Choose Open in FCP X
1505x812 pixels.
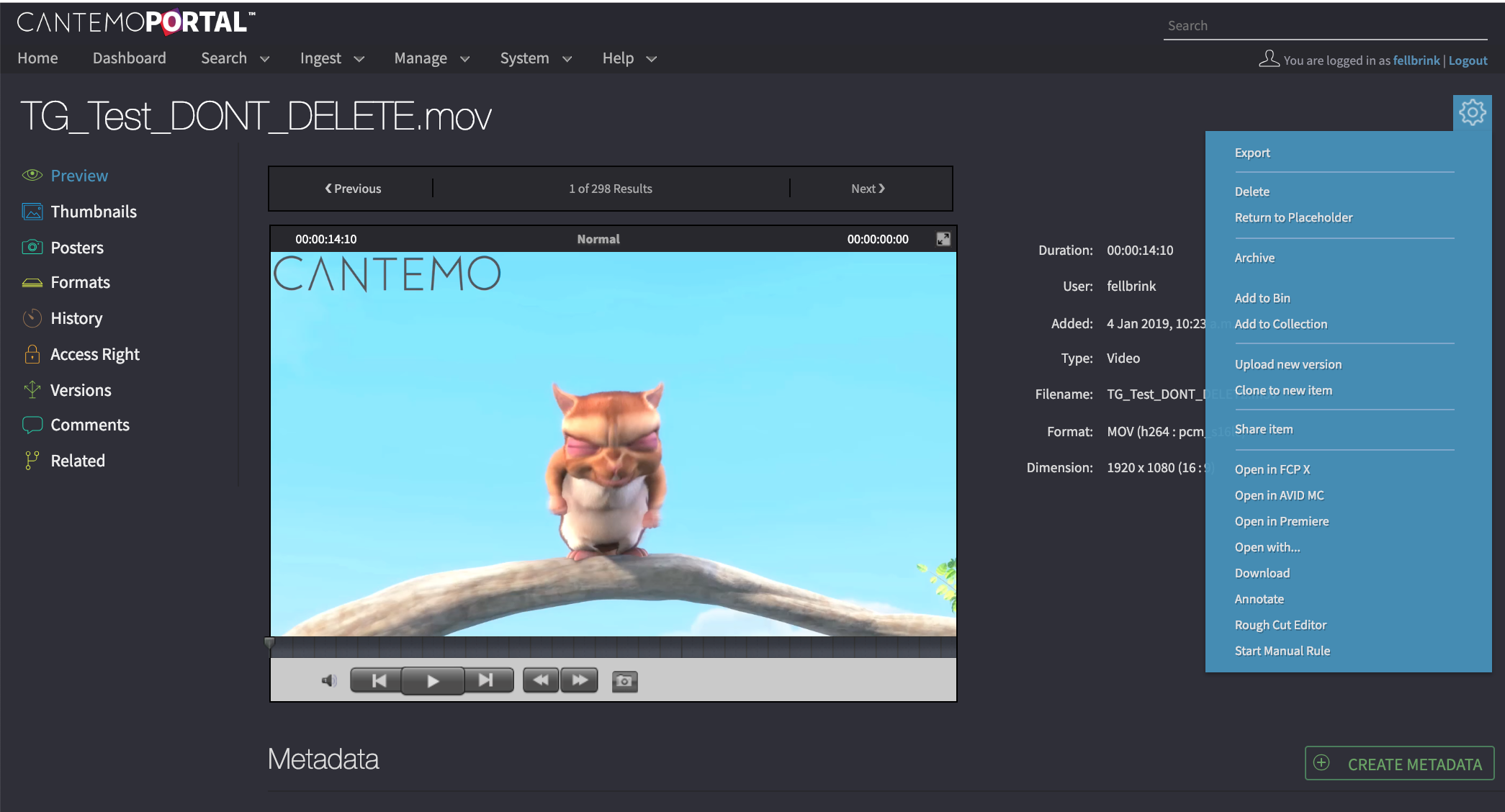(1272, 469)
